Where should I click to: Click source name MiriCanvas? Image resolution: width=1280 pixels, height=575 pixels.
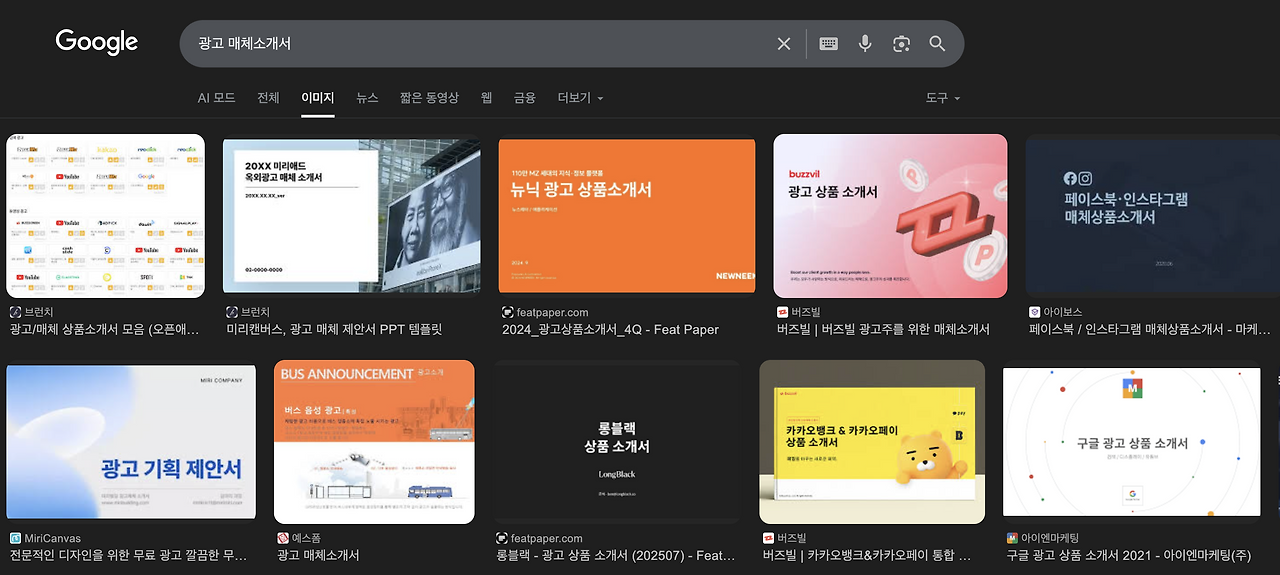[x=52, y=538]
